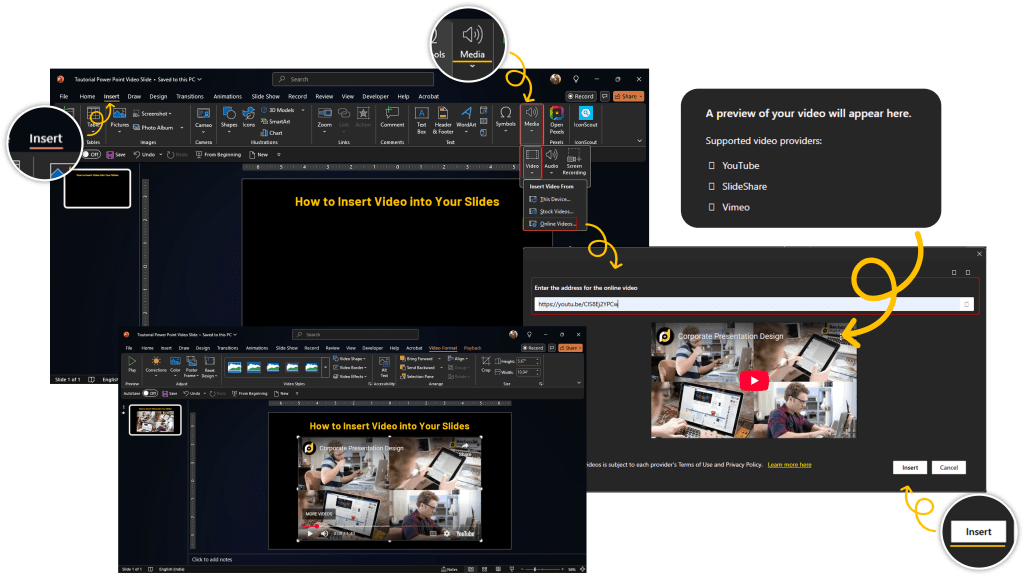Open the Video Effects dropdown

point(352,376)
